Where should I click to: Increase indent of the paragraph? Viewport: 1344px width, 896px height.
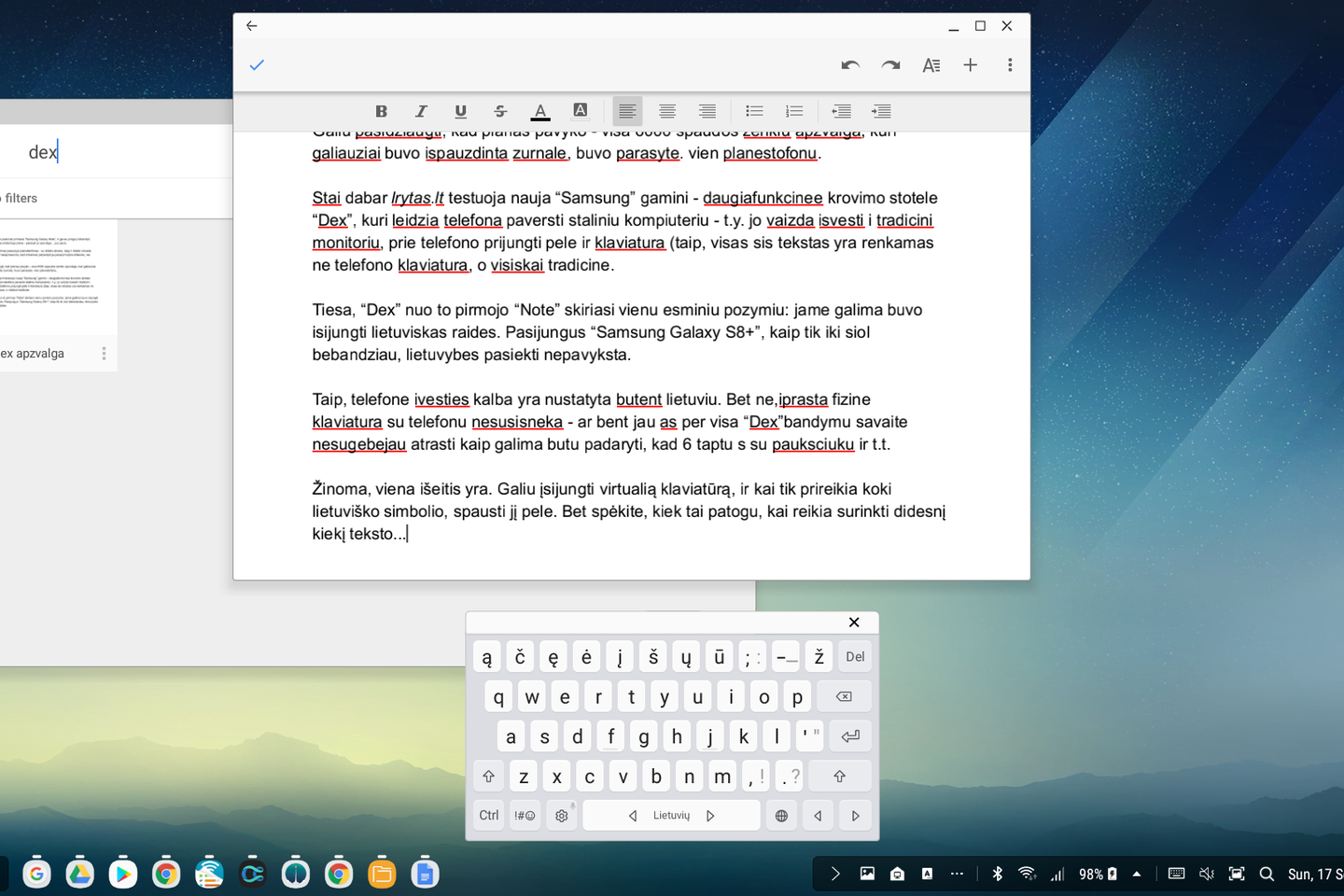881,111
